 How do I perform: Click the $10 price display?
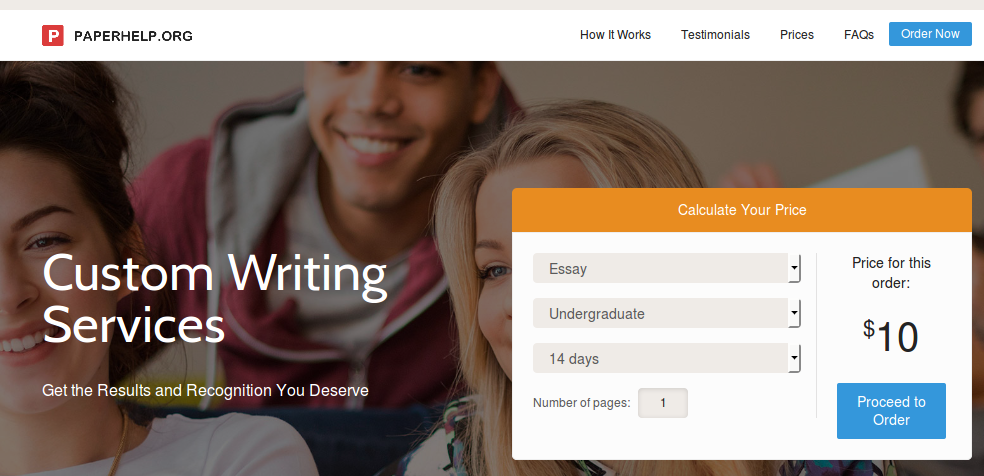(x=890, y=337)
